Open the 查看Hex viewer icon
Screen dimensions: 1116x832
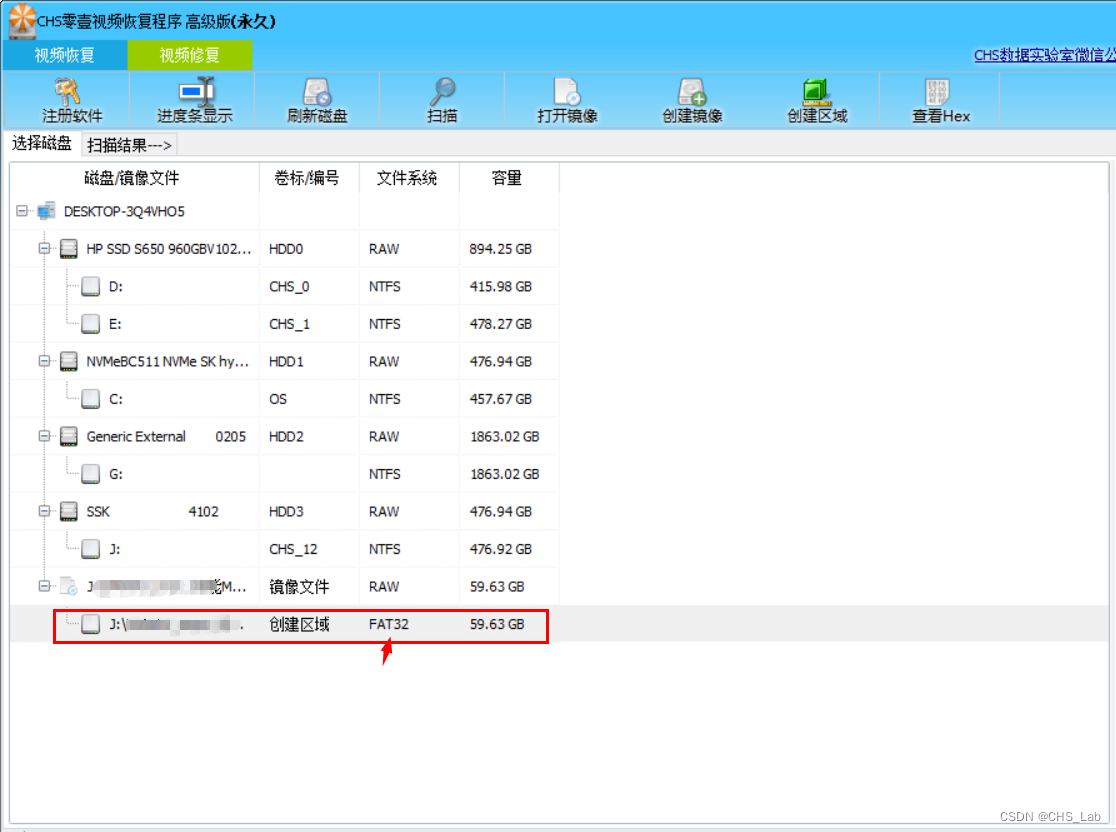click(x=937, y=91)
